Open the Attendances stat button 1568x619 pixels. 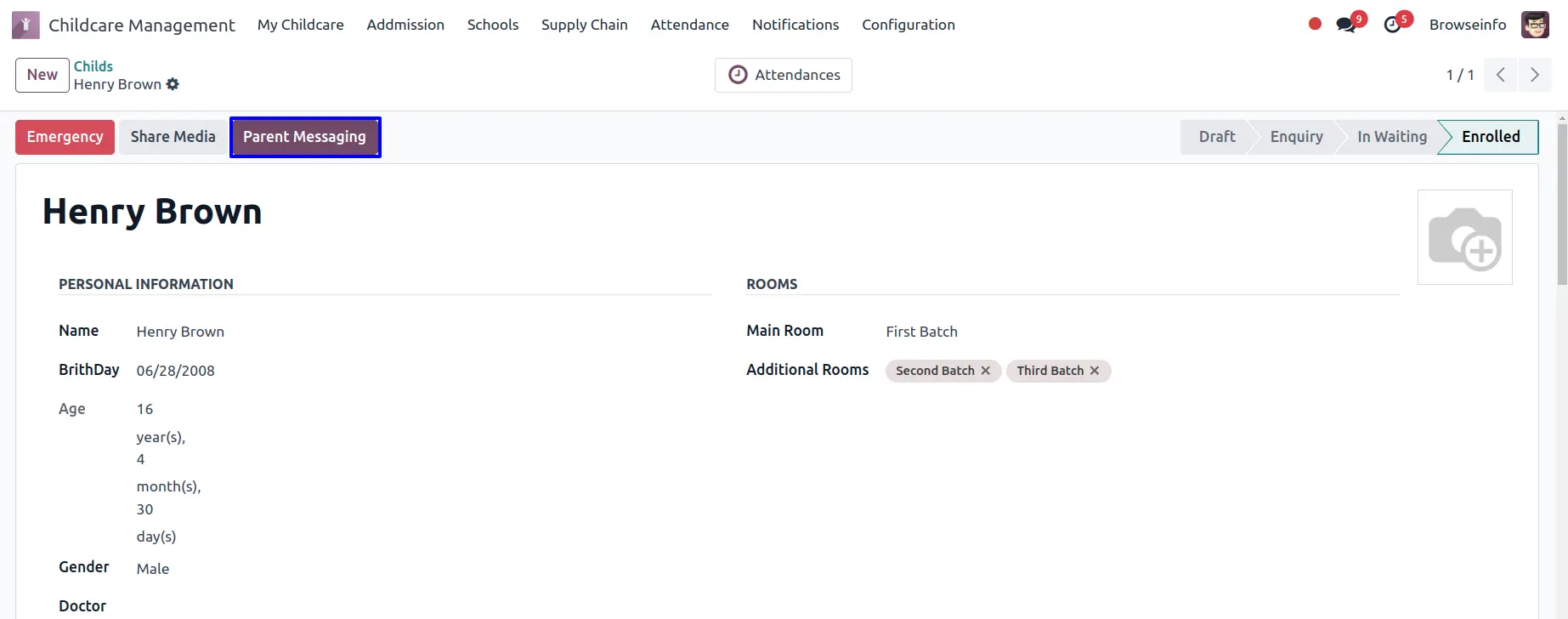pos(783,75)
